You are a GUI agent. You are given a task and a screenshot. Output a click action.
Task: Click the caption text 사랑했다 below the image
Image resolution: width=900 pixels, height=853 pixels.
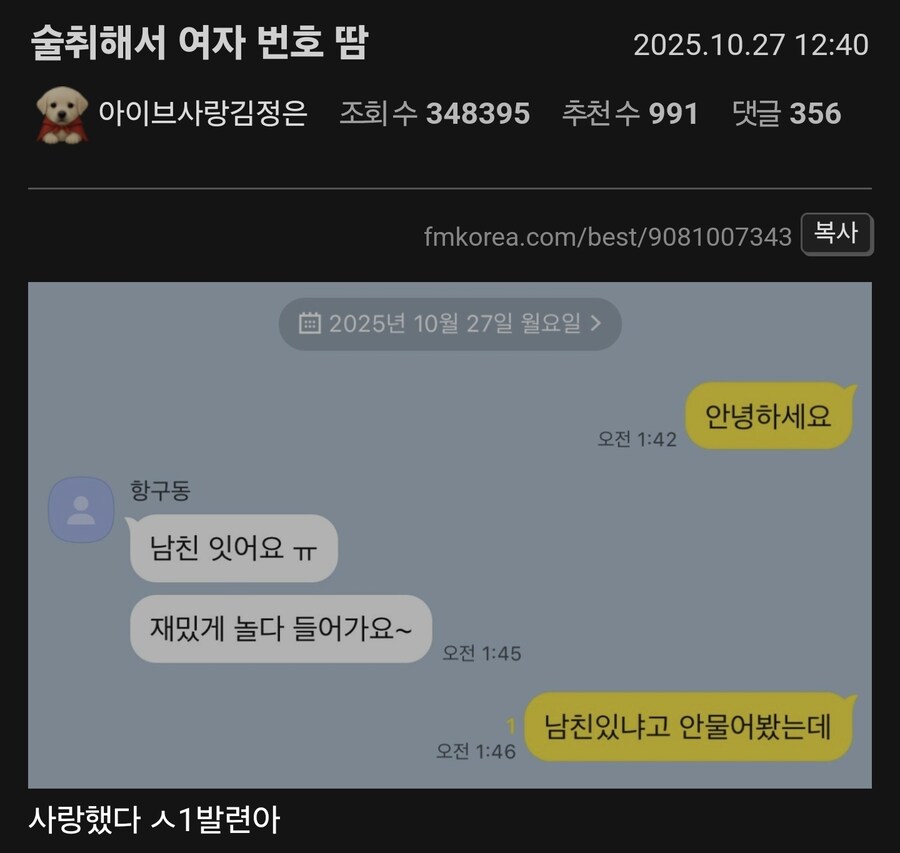click(x=84, y=819)
